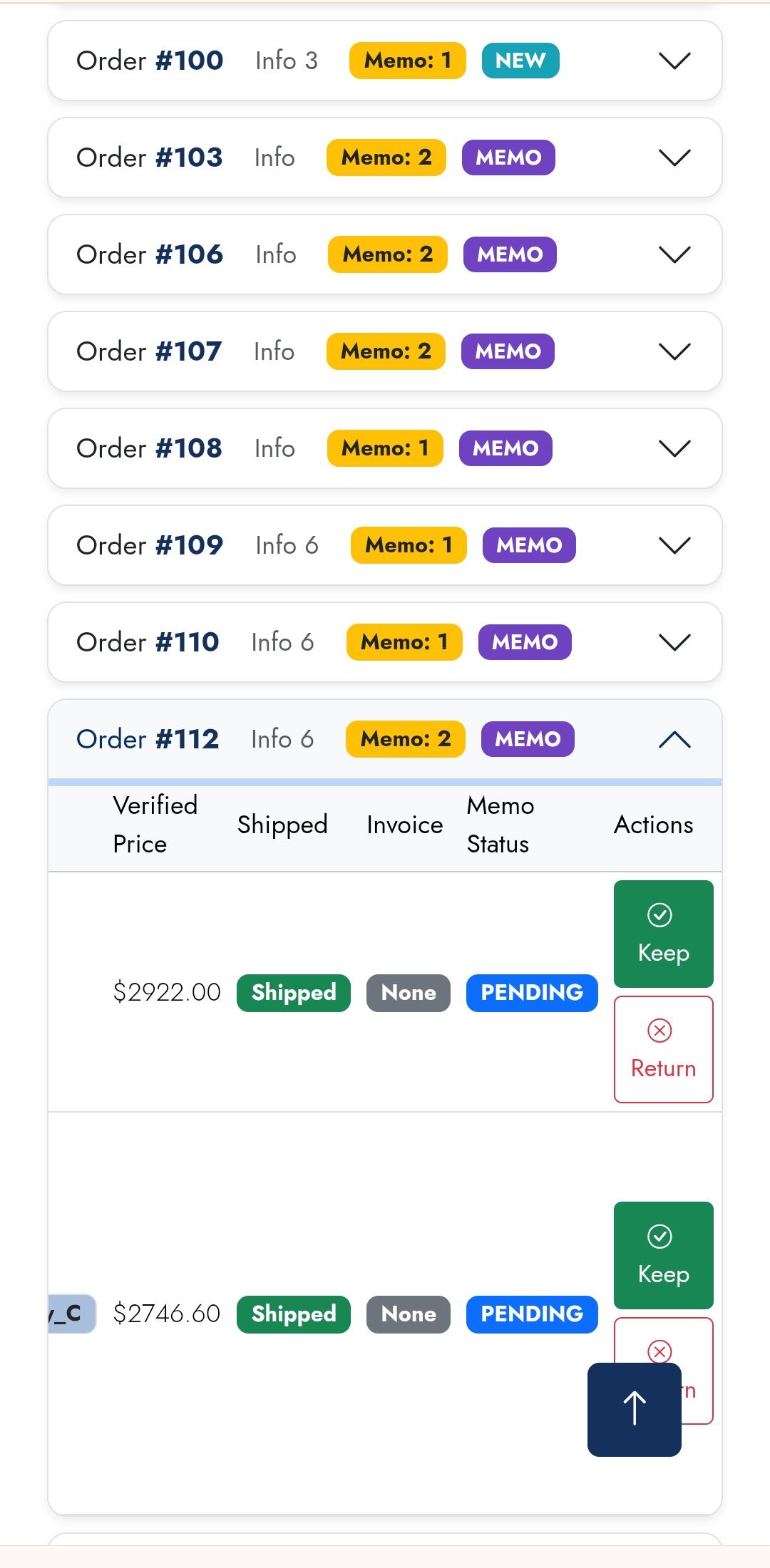The height and width of the screenshot is (1568, 770).
Task: Click the Order #109 title text
Action: (x=150, y=545)
